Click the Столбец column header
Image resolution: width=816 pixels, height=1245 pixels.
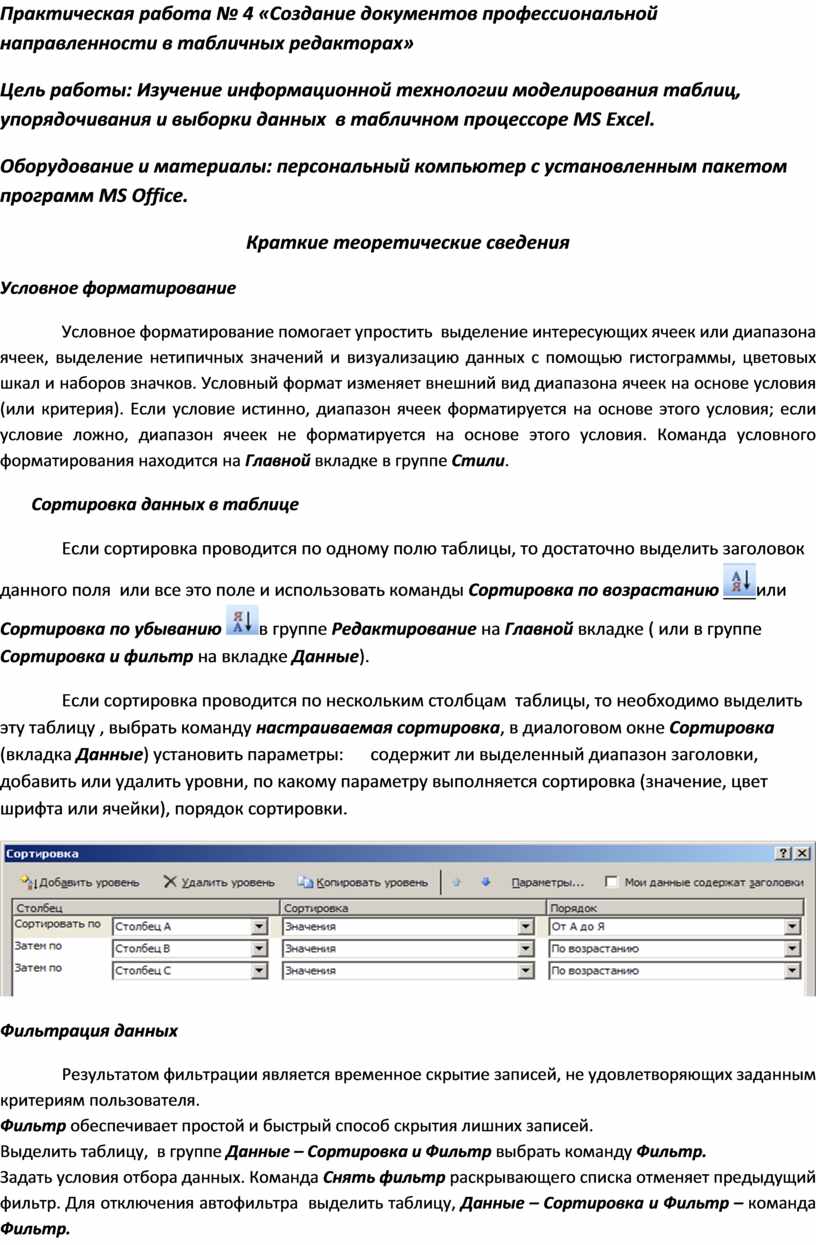(145, 907)
